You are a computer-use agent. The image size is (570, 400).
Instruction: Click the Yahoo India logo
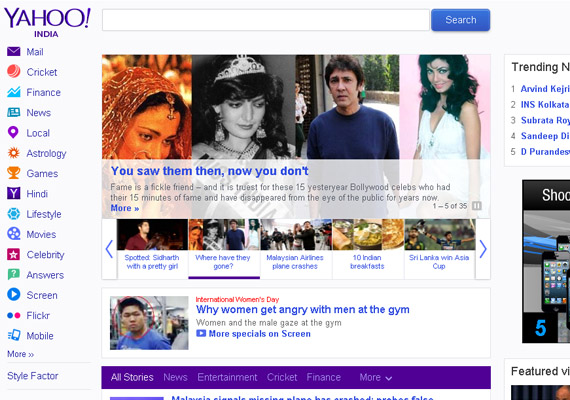47,23
